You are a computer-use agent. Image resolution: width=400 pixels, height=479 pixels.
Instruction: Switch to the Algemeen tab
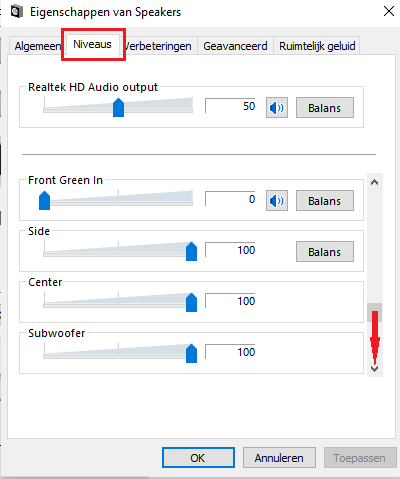[x=37, y=46]
